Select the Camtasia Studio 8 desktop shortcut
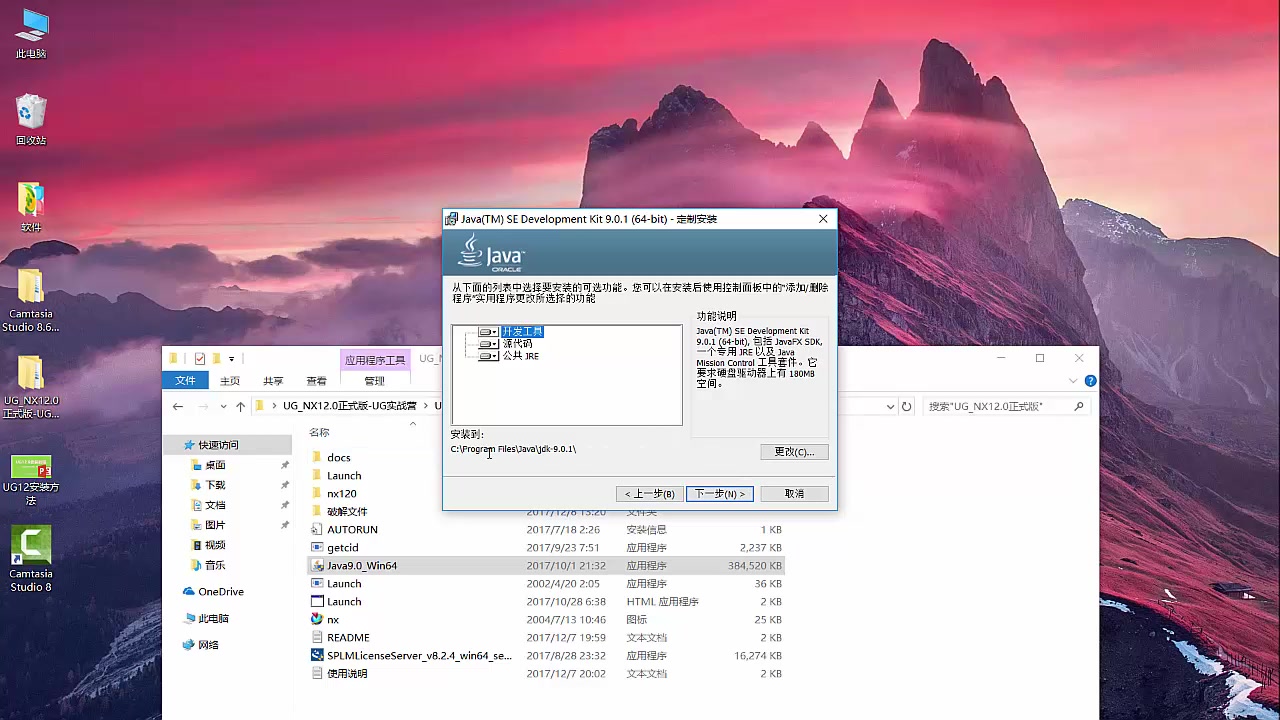 tap(31, 559)
